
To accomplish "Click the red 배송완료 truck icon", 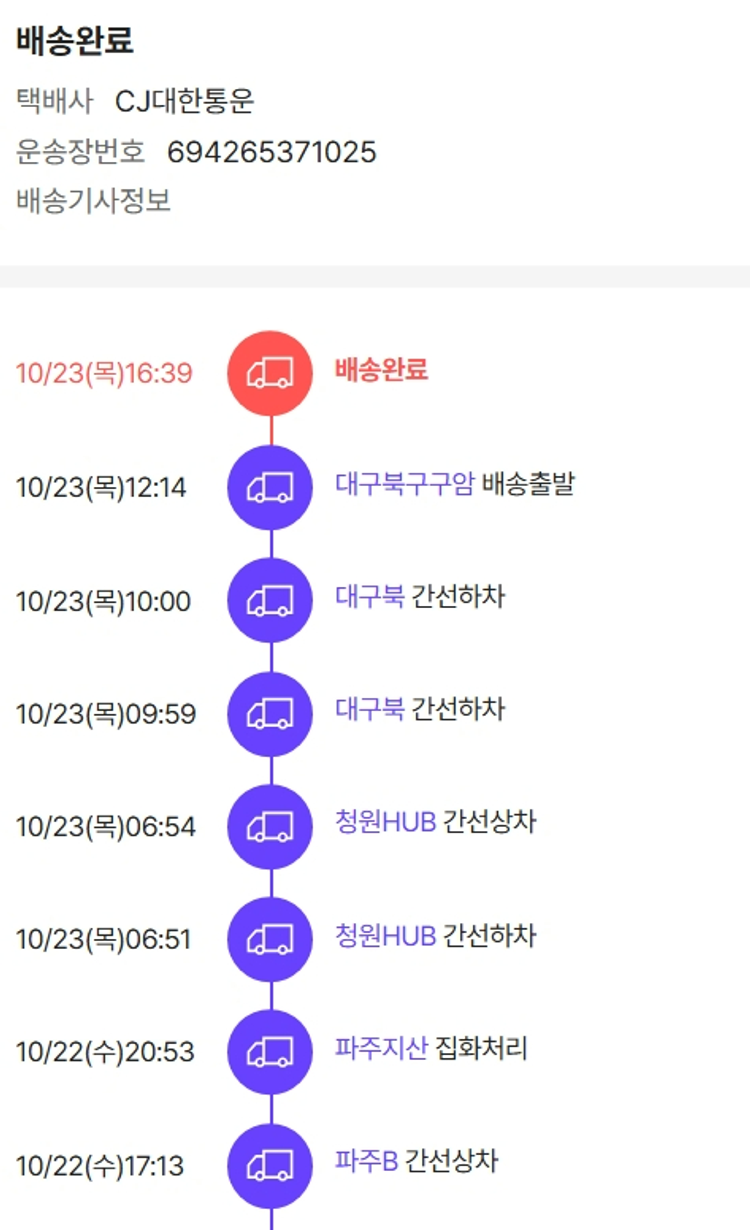I will click(270, 373).
